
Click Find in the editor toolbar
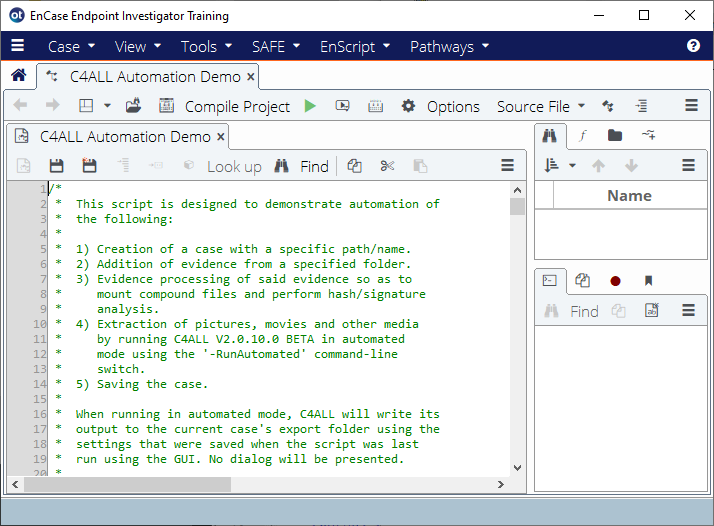tap(301, 166)
